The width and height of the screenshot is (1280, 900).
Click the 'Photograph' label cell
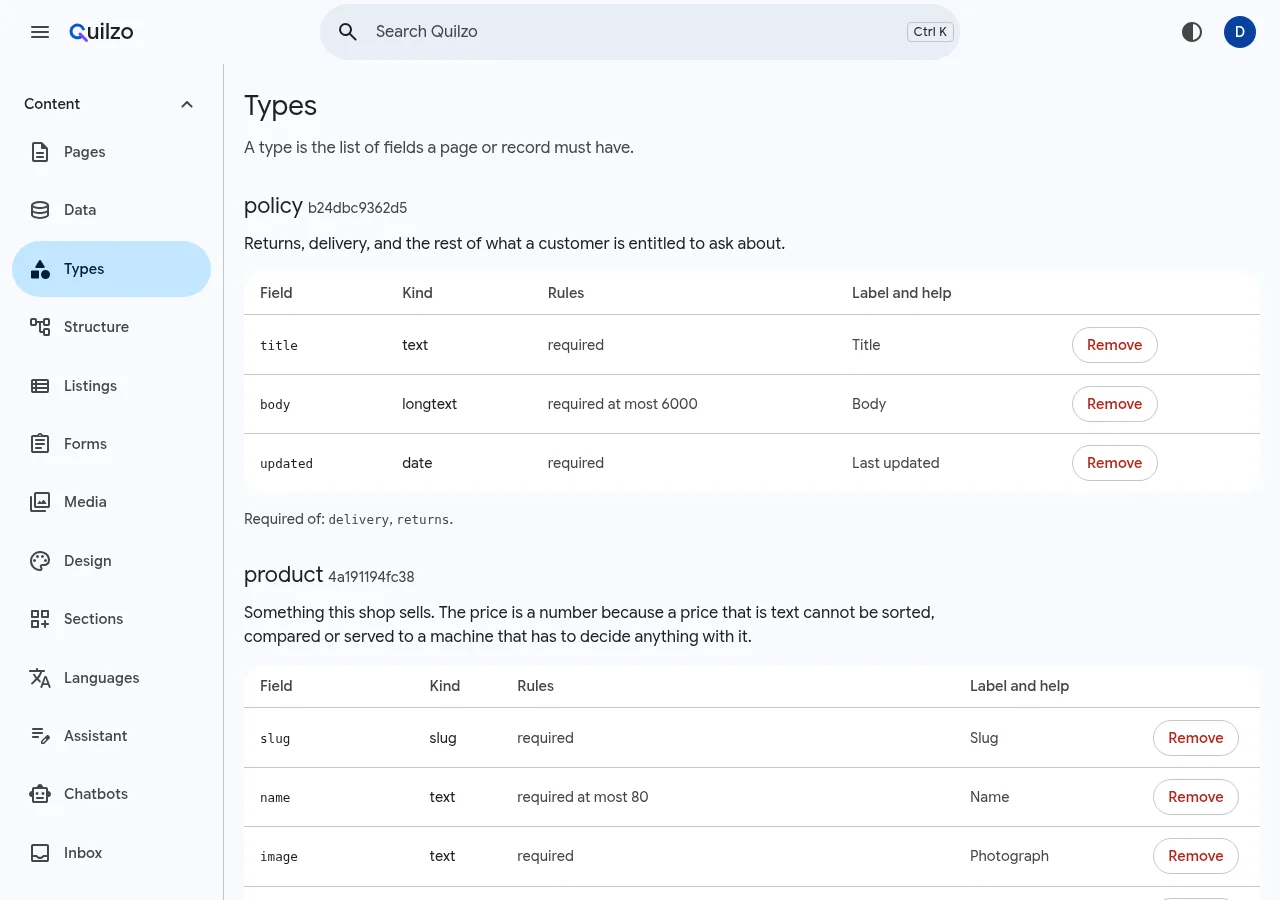pyautogui.click(x=1009, y=856)
